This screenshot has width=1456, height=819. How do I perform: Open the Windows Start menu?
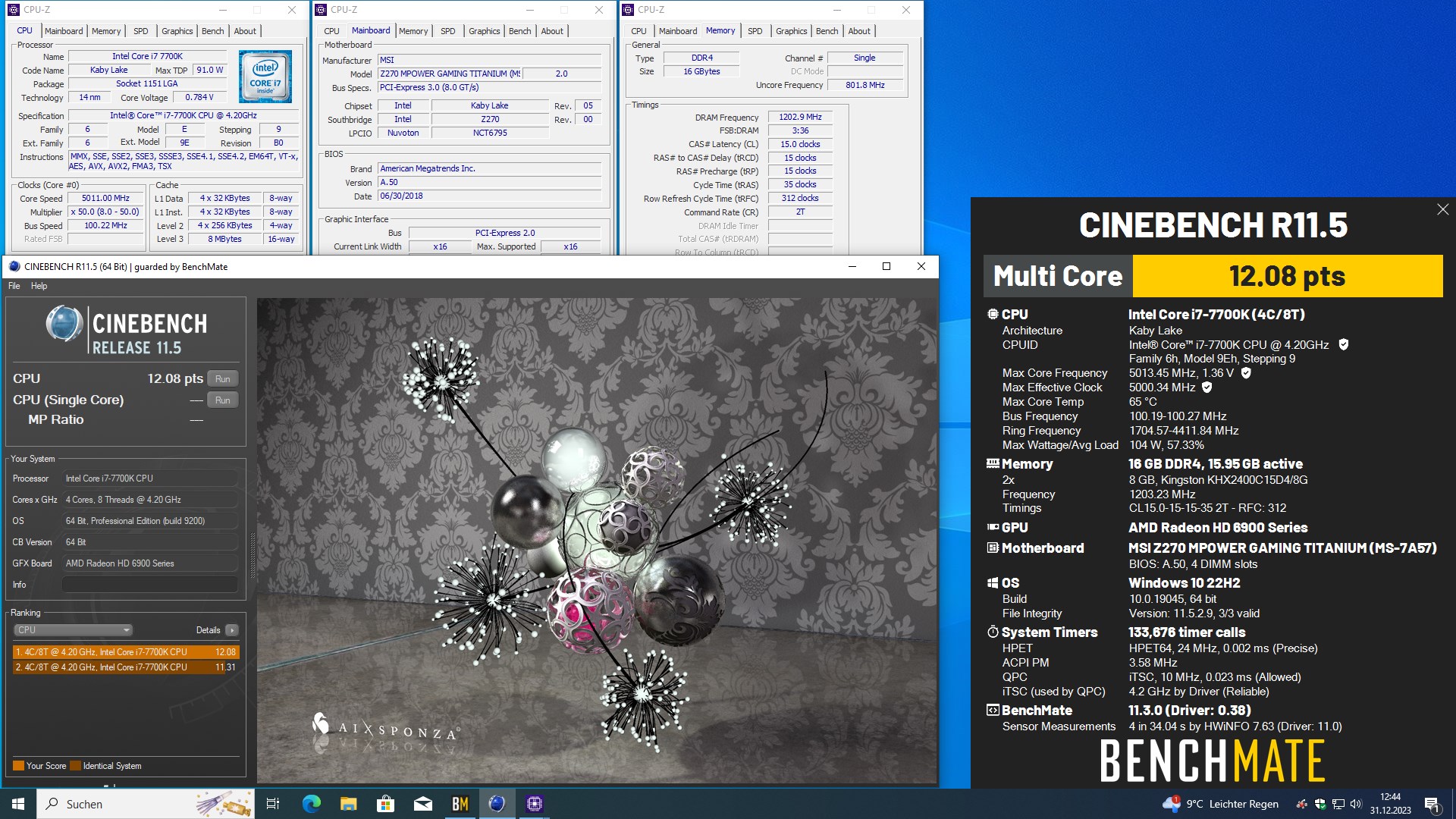tap(18, 804)
